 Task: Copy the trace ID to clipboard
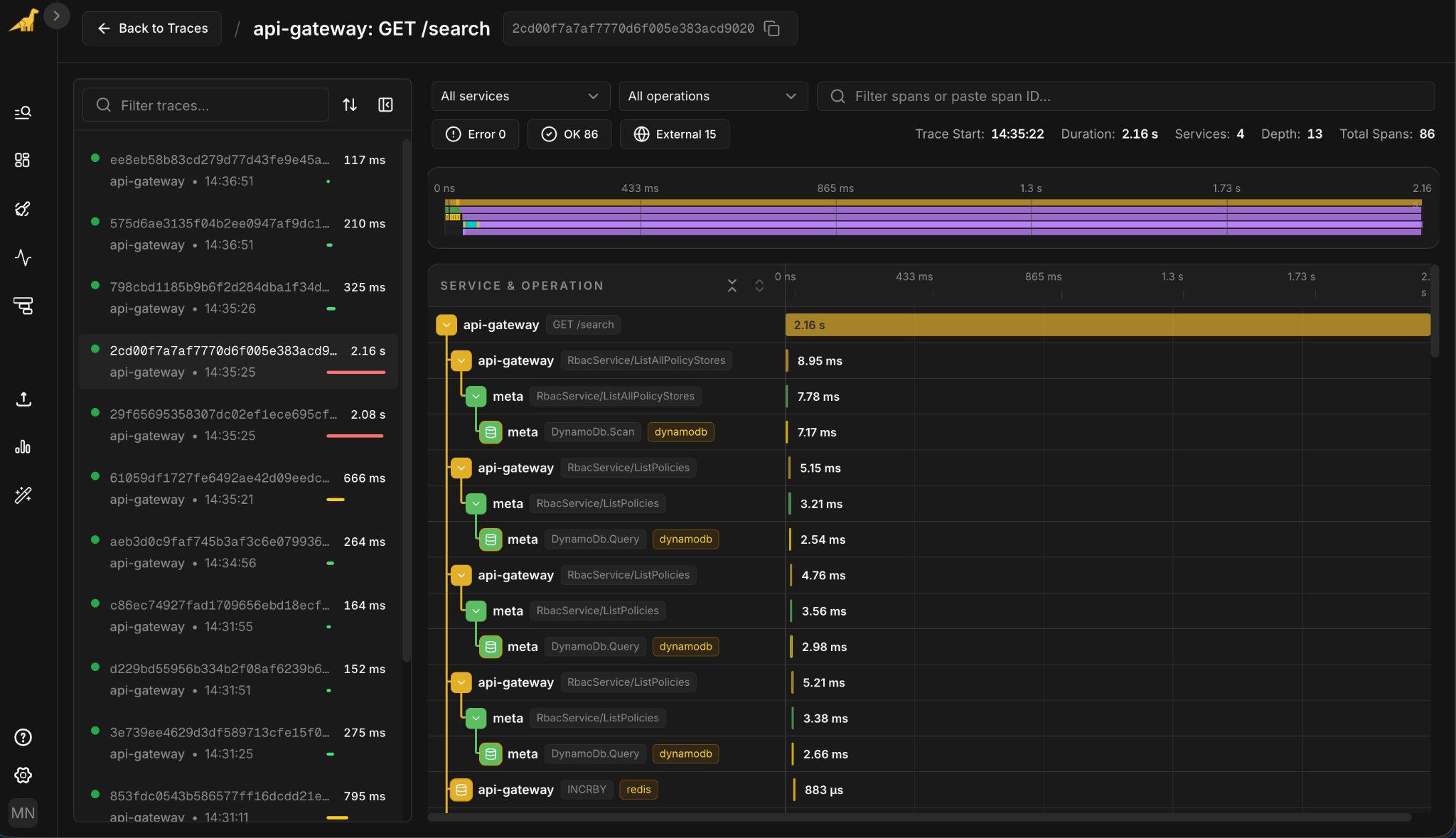coord(772,28)
